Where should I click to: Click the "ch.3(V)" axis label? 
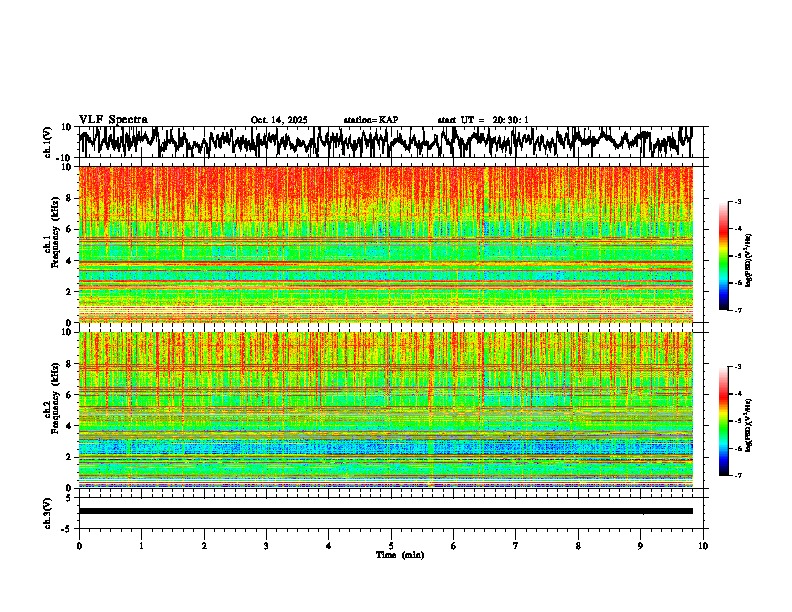(48, 513)
